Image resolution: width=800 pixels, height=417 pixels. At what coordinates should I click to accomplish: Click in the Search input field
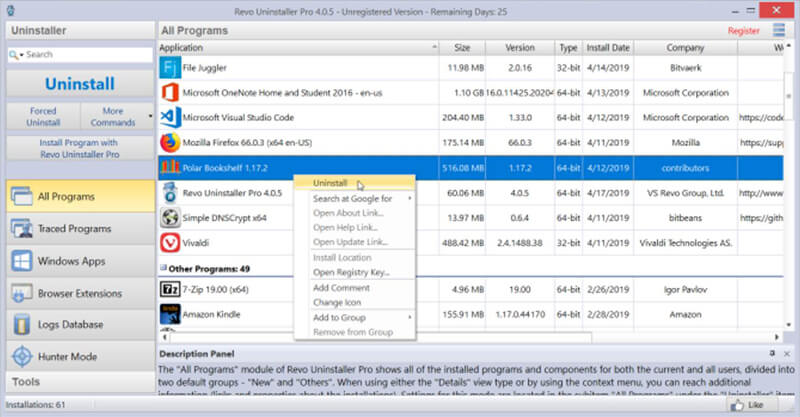click(x=89, y=55)
